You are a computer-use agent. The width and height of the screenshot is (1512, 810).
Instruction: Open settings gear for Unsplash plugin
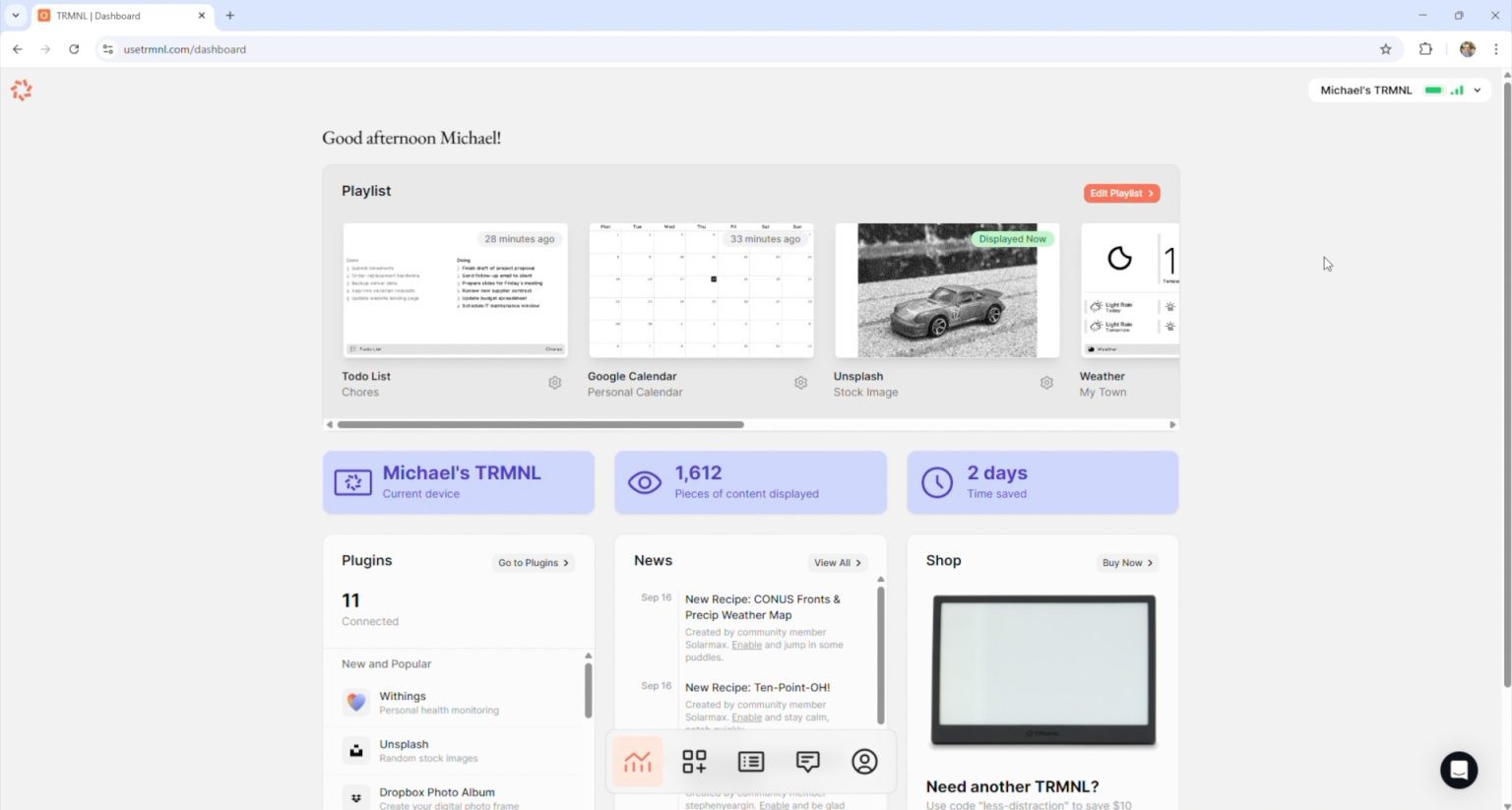(1046, 383)
